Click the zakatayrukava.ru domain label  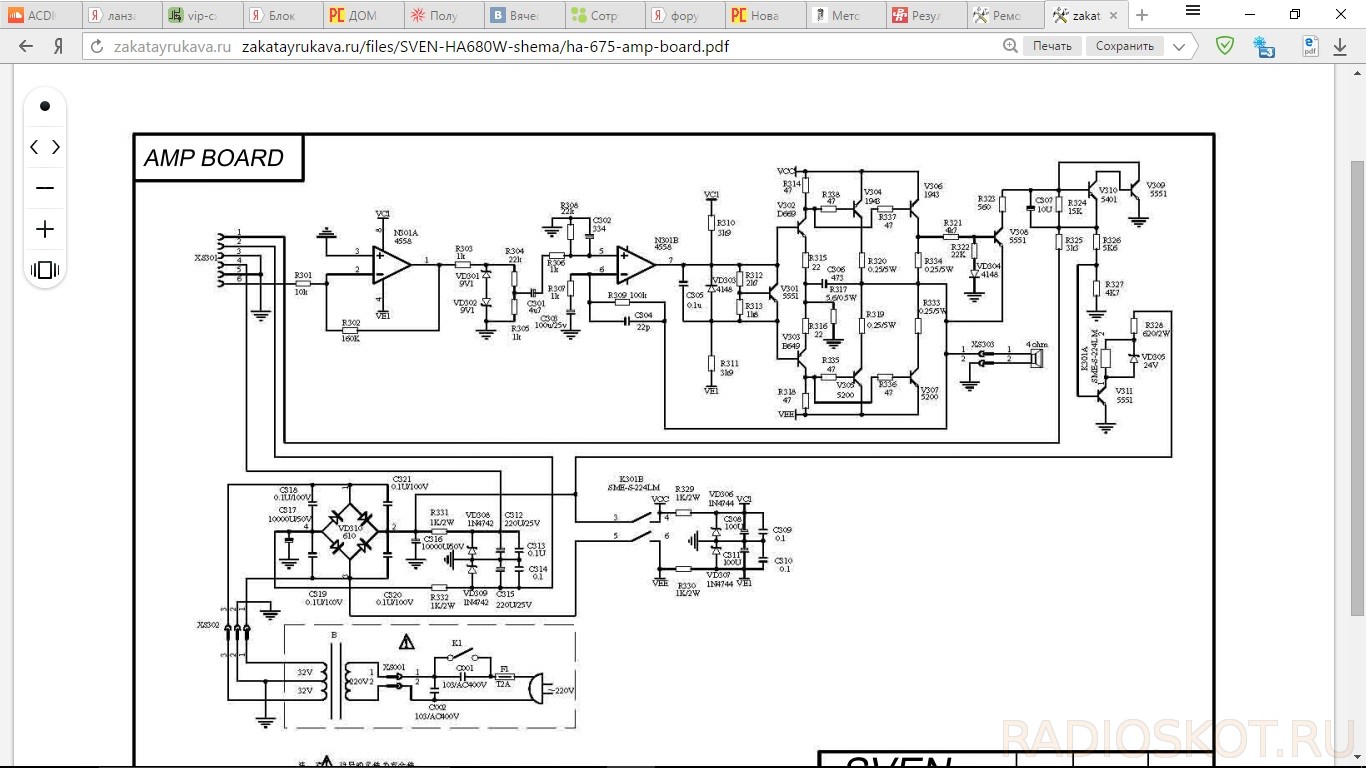172,46
